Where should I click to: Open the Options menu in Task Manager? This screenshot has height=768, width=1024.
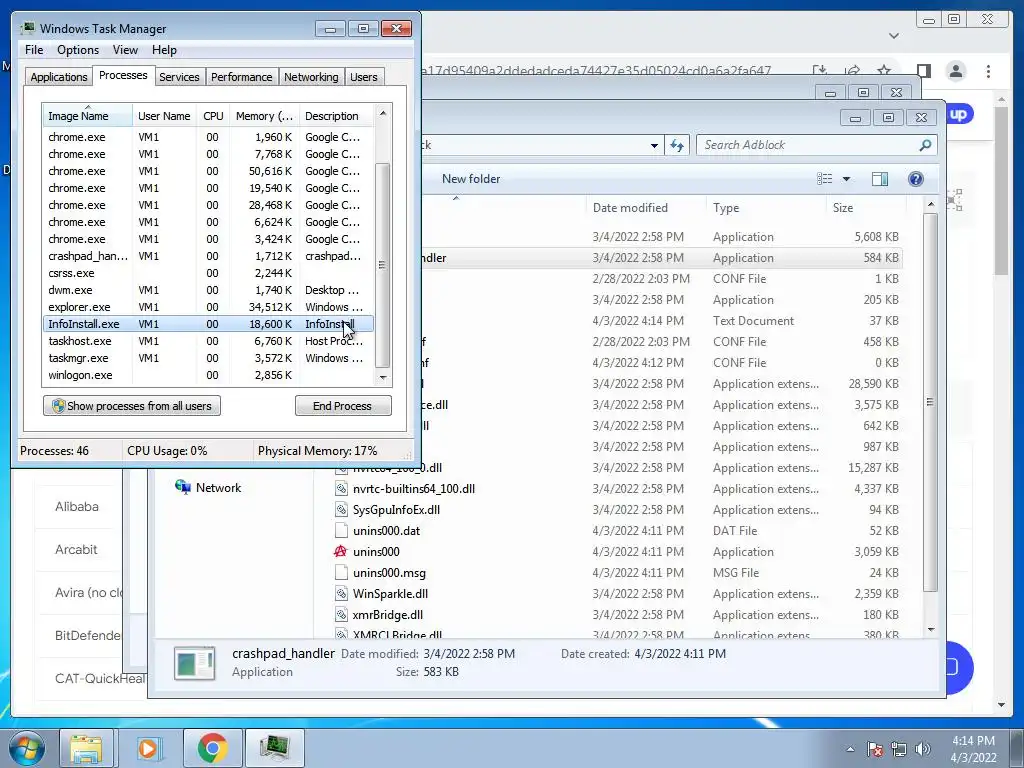78,50
